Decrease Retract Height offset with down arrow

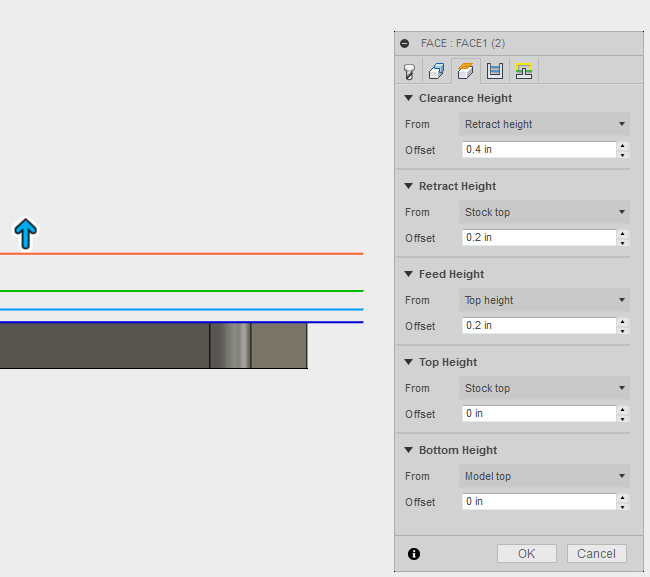pos(623,242)
